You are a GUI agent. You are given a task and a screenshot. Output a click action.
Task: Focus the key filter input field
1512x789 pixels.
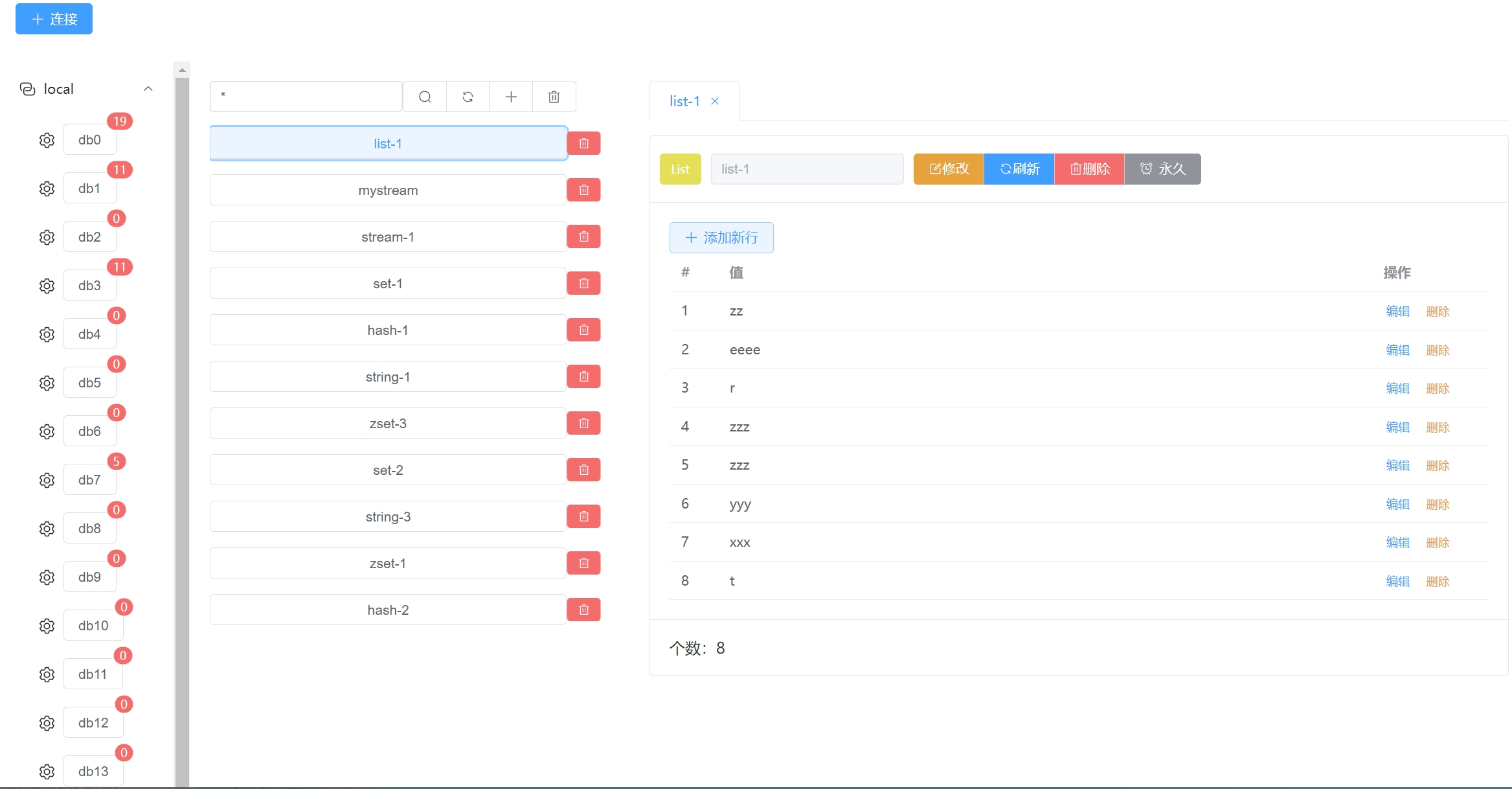[306, 97]
